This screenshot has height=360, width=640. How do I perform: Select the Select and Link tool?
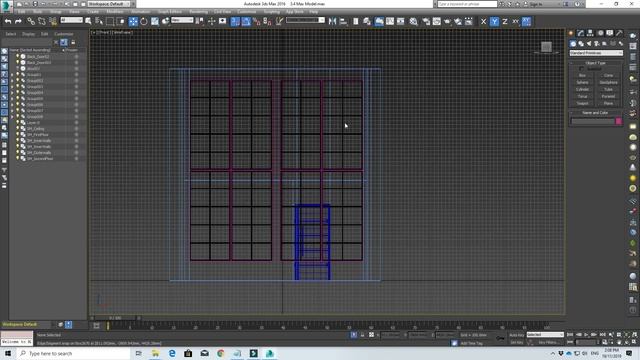pos(31,21)
